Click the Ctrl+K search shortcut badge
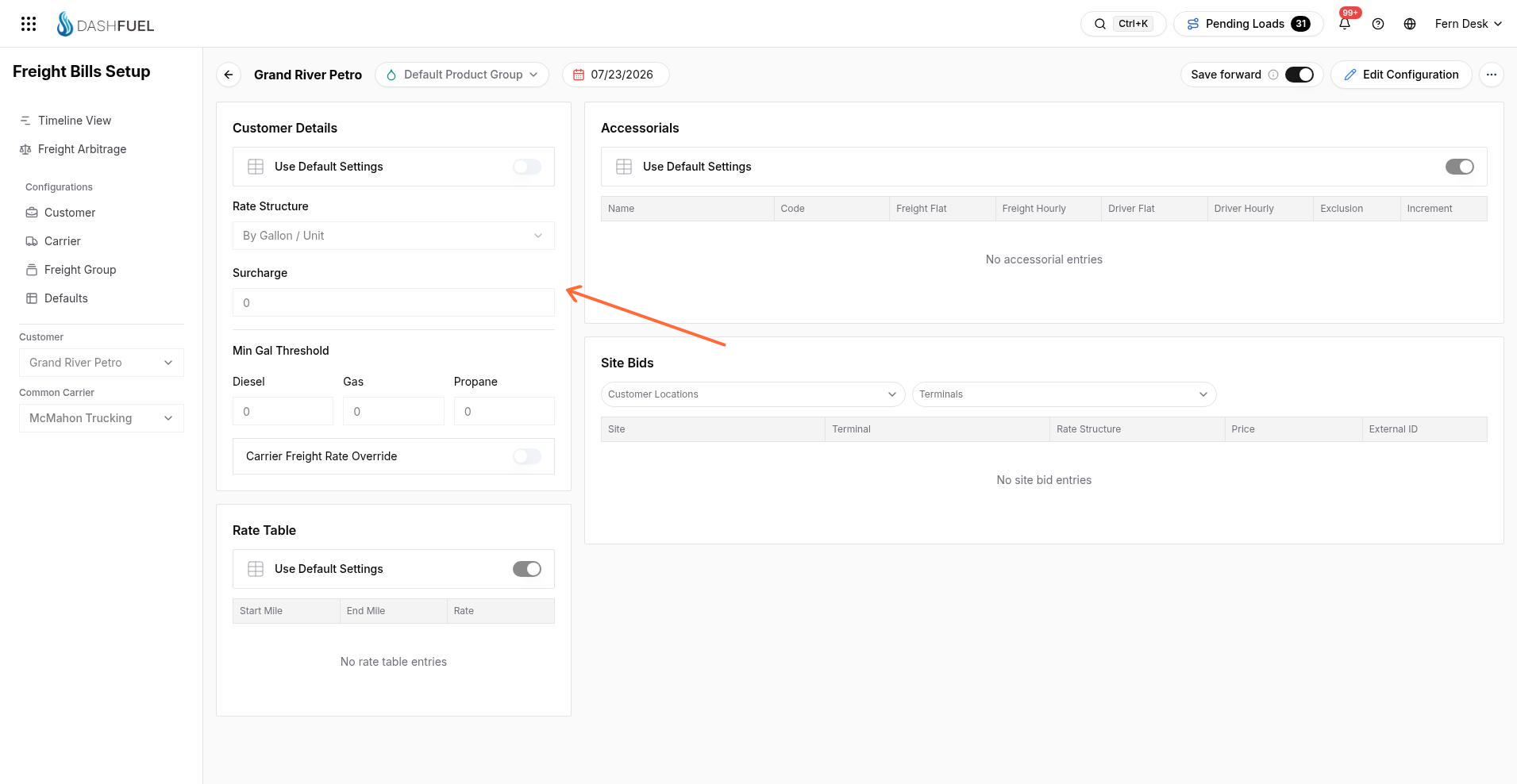The image size is (1517, 784). point(1133,24)
